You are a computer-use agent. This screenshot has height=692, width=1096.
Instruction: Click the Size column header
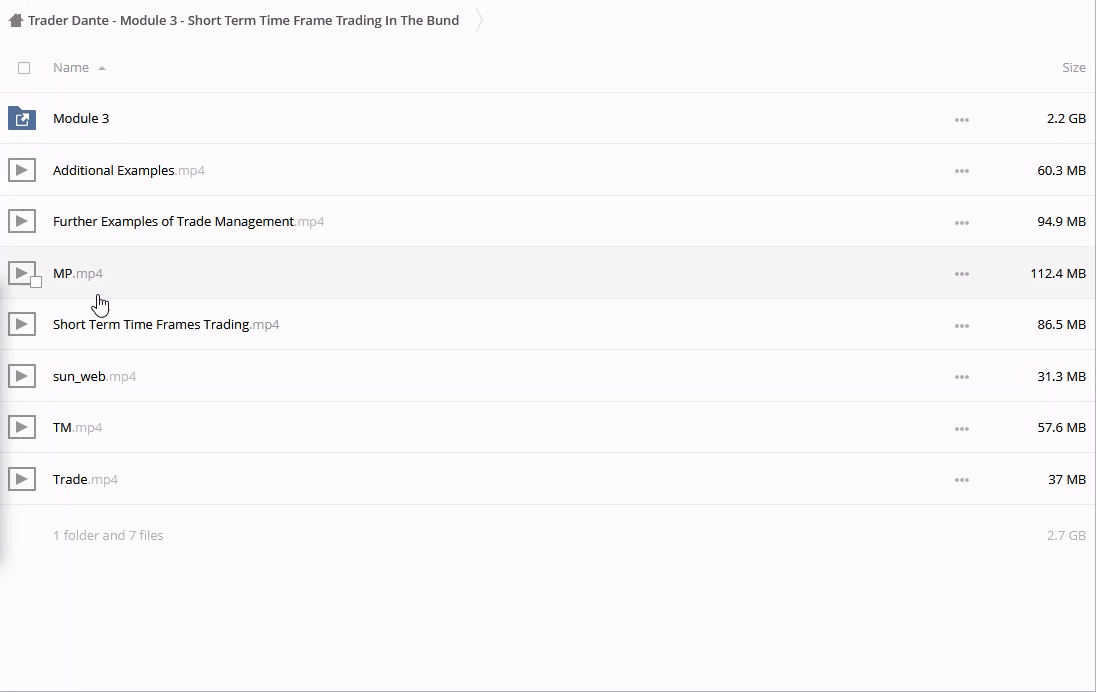coord(1073,68)
